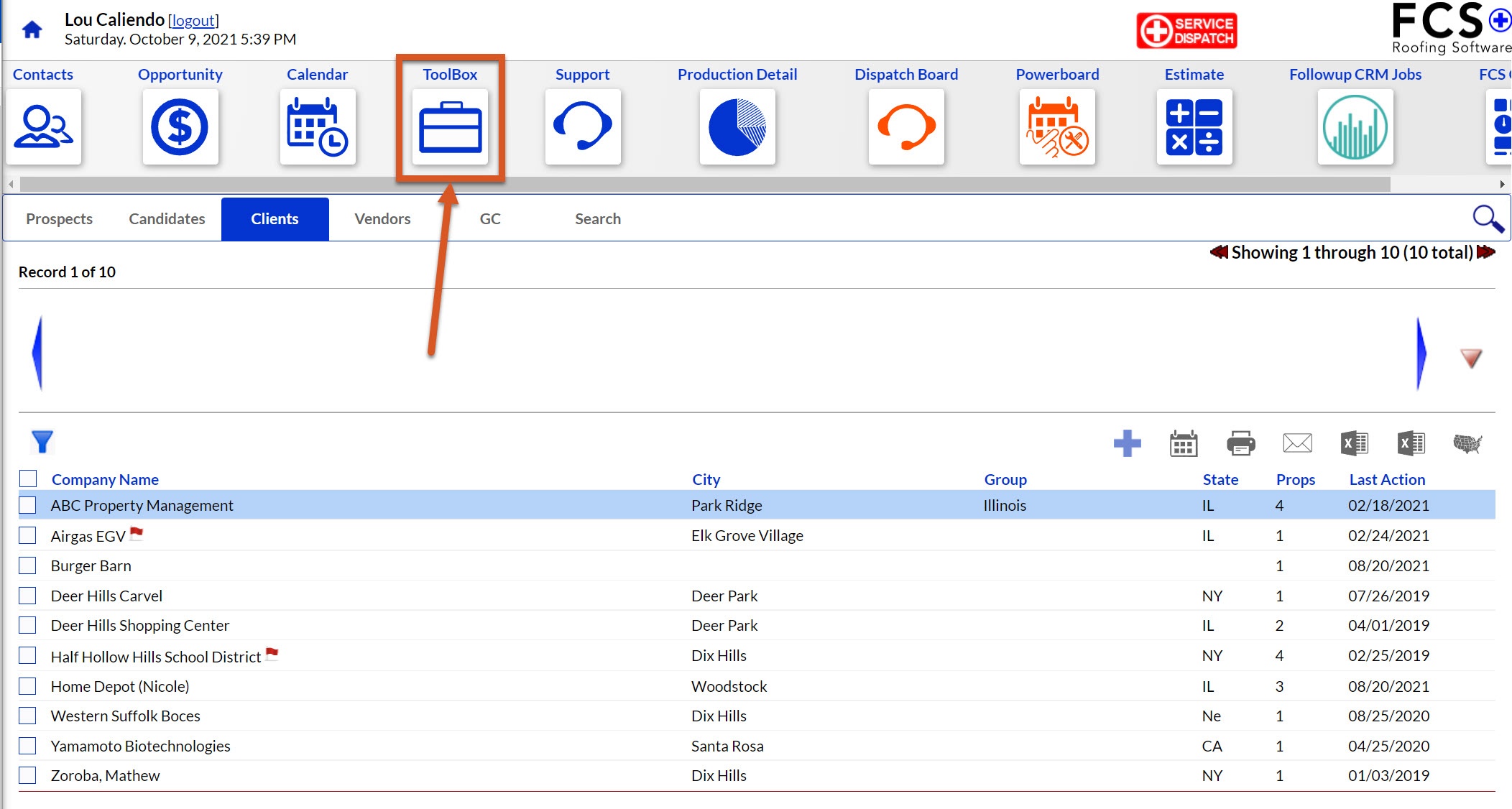
Task: Open the filter funnel options
Action: click(x=42, y=442)
